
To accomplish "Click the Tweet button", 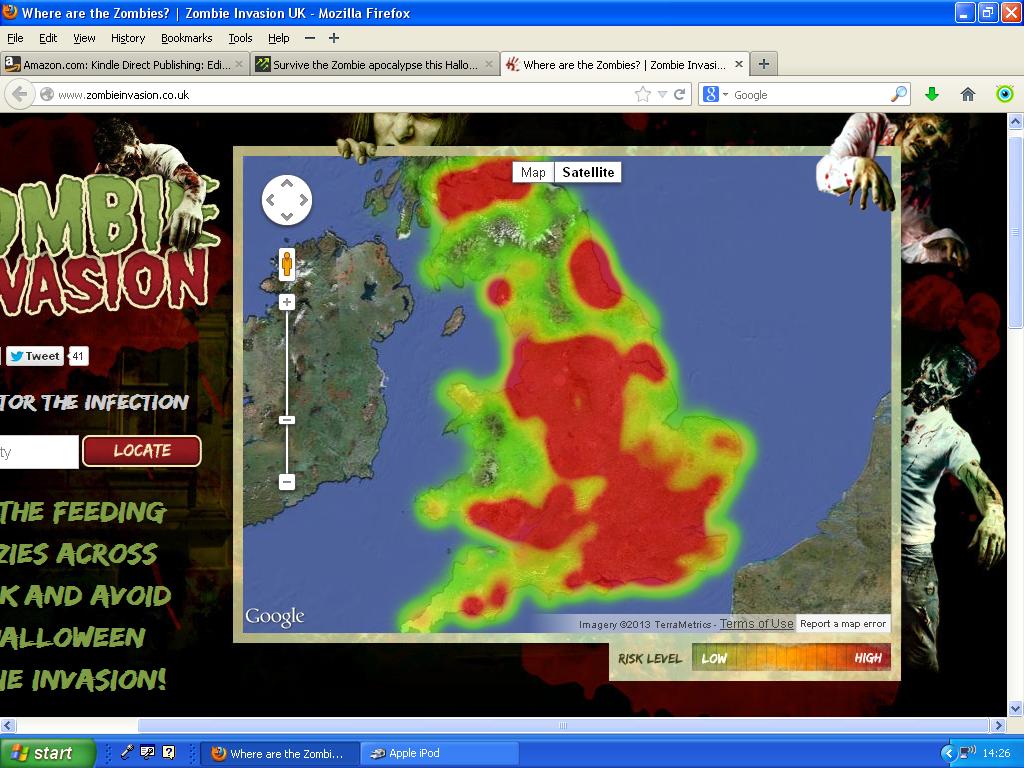I will 35,356.
